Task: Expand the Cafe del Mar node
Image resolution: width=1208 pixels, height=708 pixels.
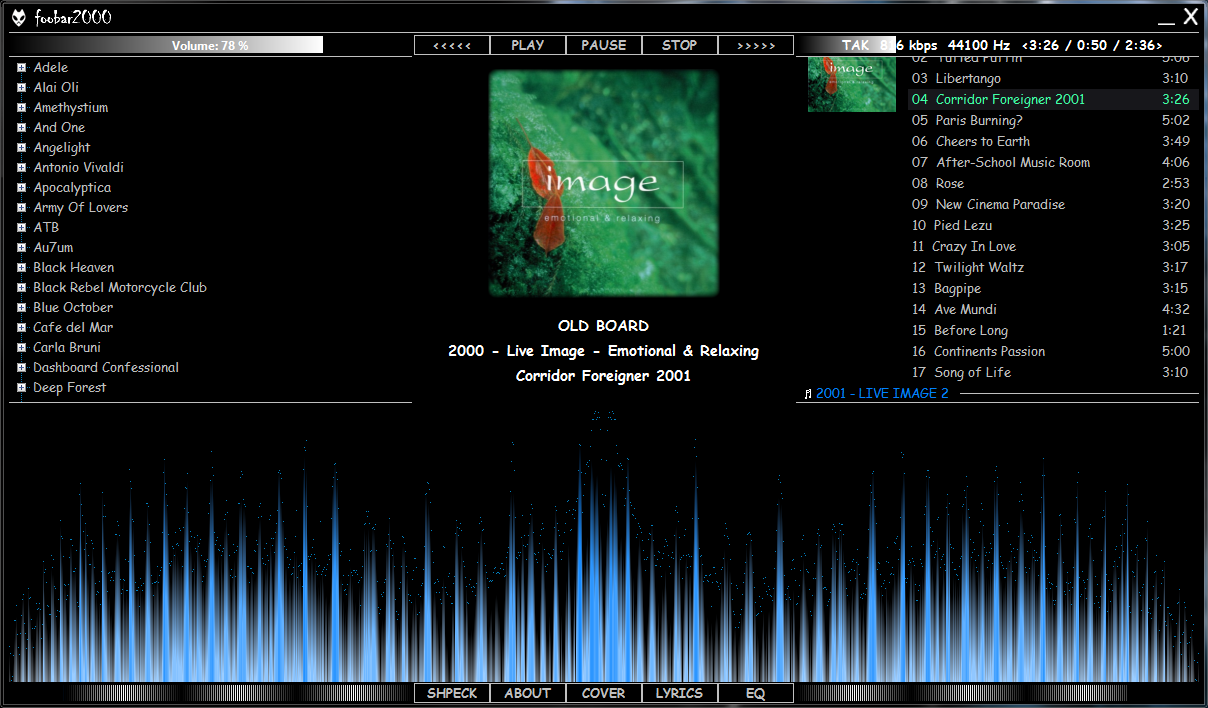Action: coord(21,328)
